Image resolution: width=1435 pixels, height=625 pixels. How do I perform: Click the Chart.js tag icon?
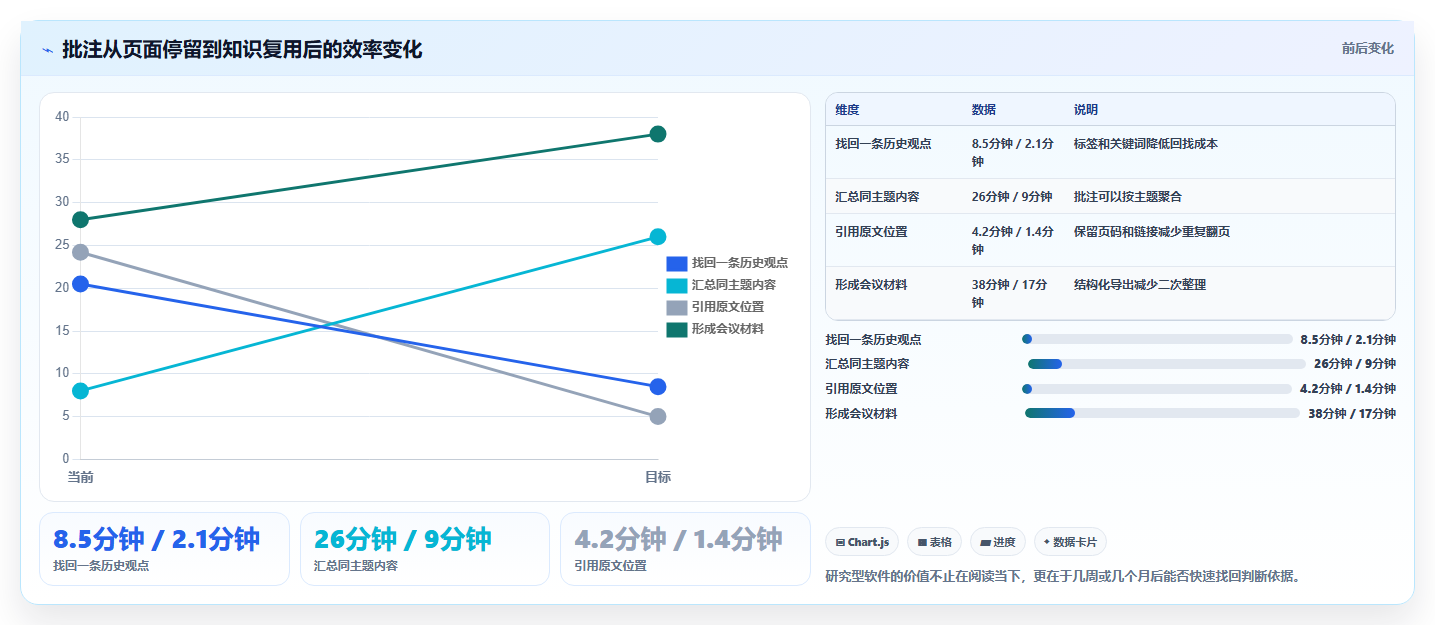click(x=840, y=542)
